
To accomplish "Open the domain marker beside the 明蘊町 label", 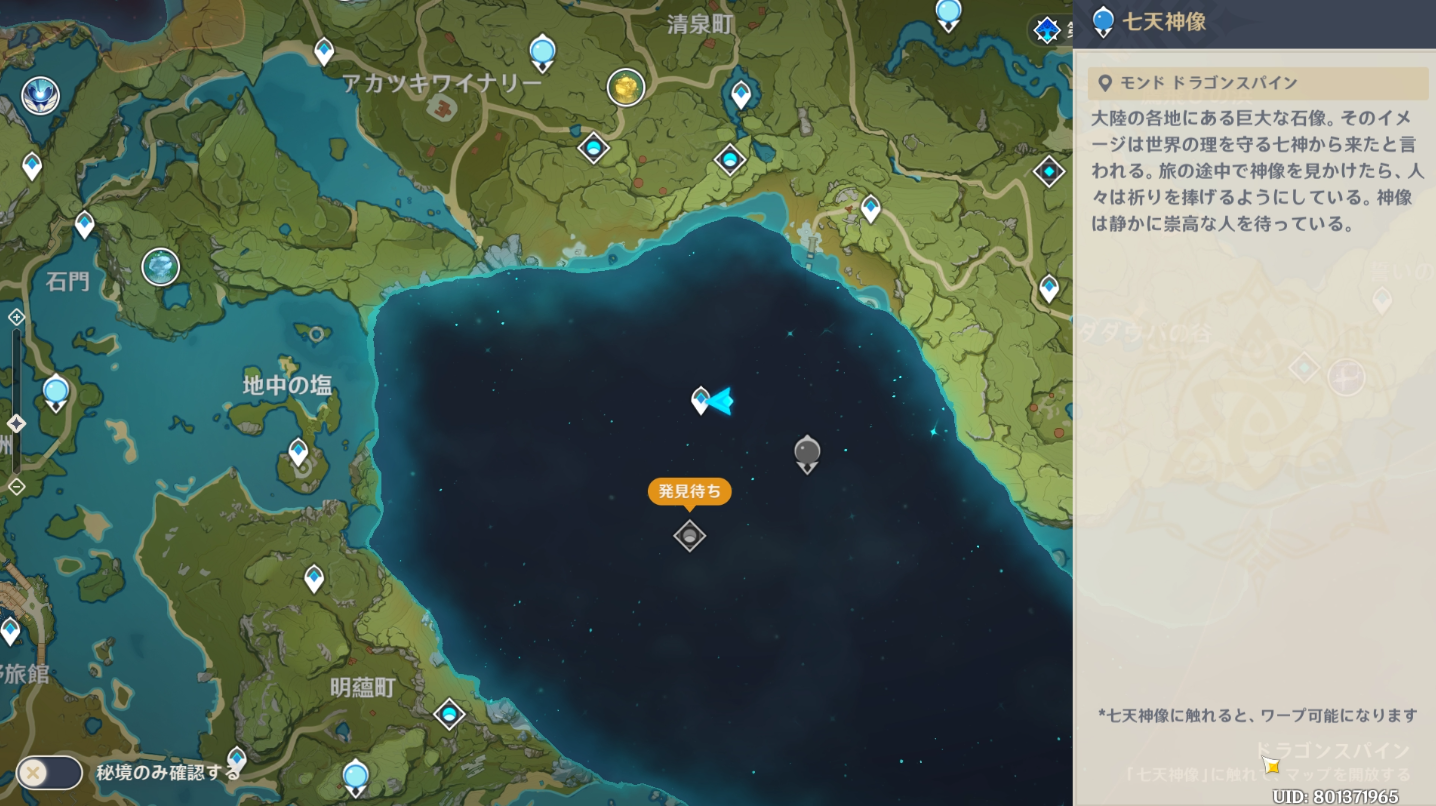I will click(x=449, y=714).
